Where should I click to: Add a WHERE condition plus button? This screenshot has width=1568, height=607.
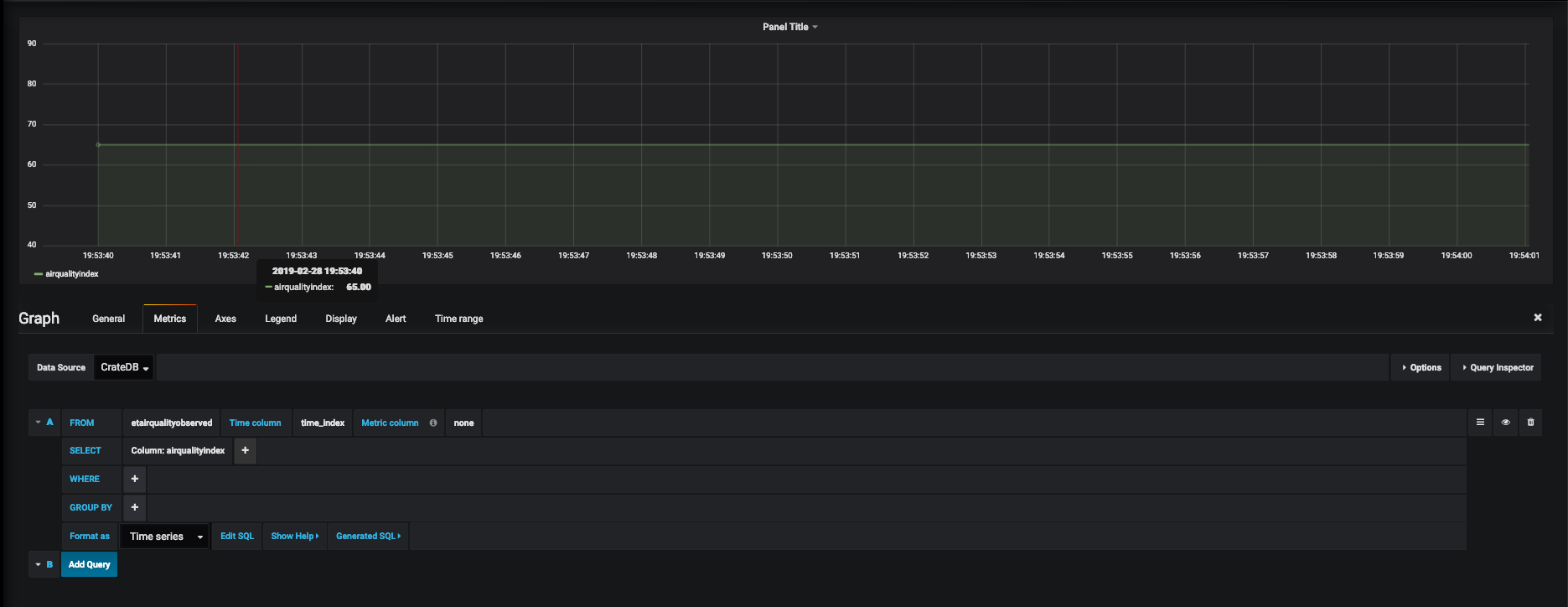[134, 480]
